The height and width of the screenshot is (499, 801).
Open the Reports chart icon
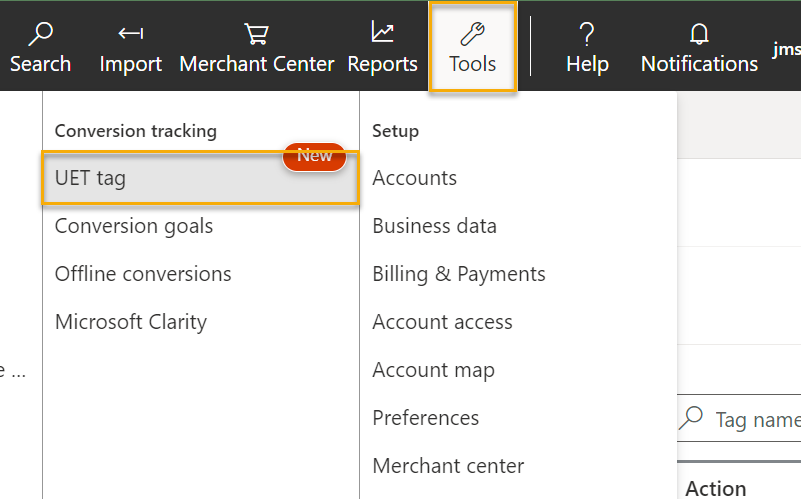pyautogui.click(x=382, y=33)
